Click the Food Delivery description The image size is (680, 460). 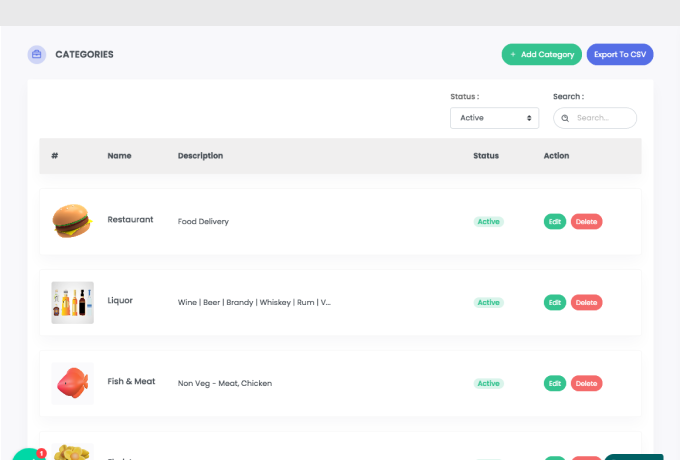203,222
